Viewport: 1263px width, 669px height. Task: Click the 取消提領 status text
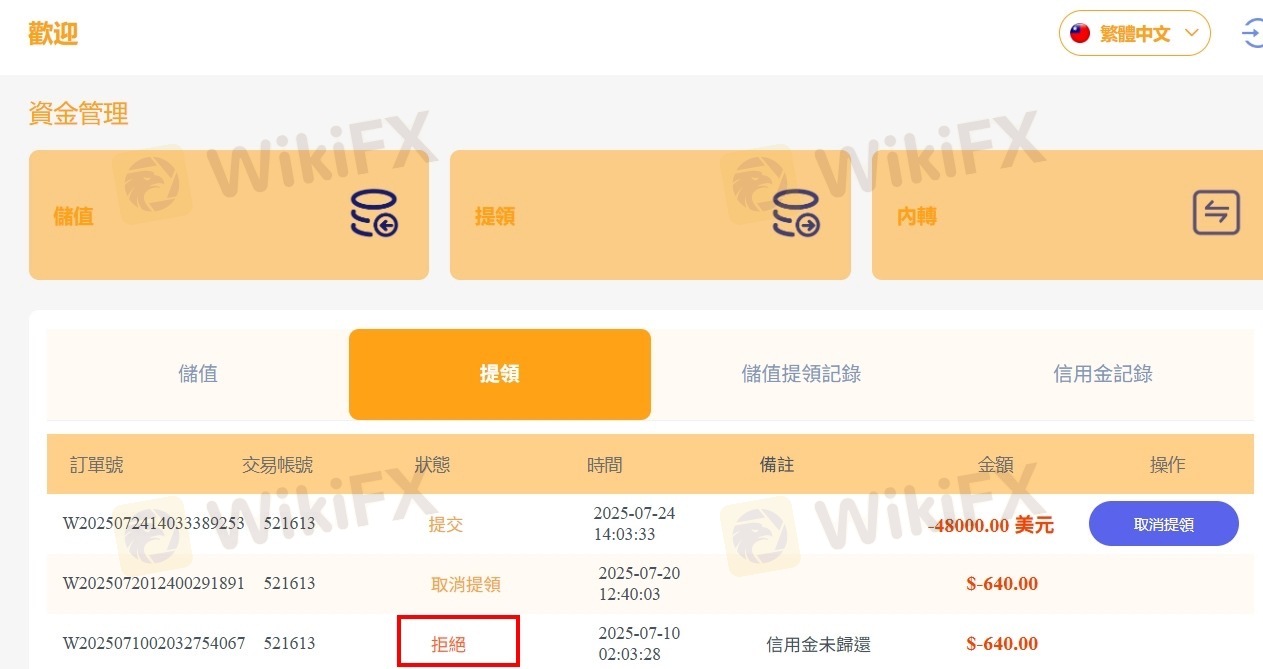(466, 584)
